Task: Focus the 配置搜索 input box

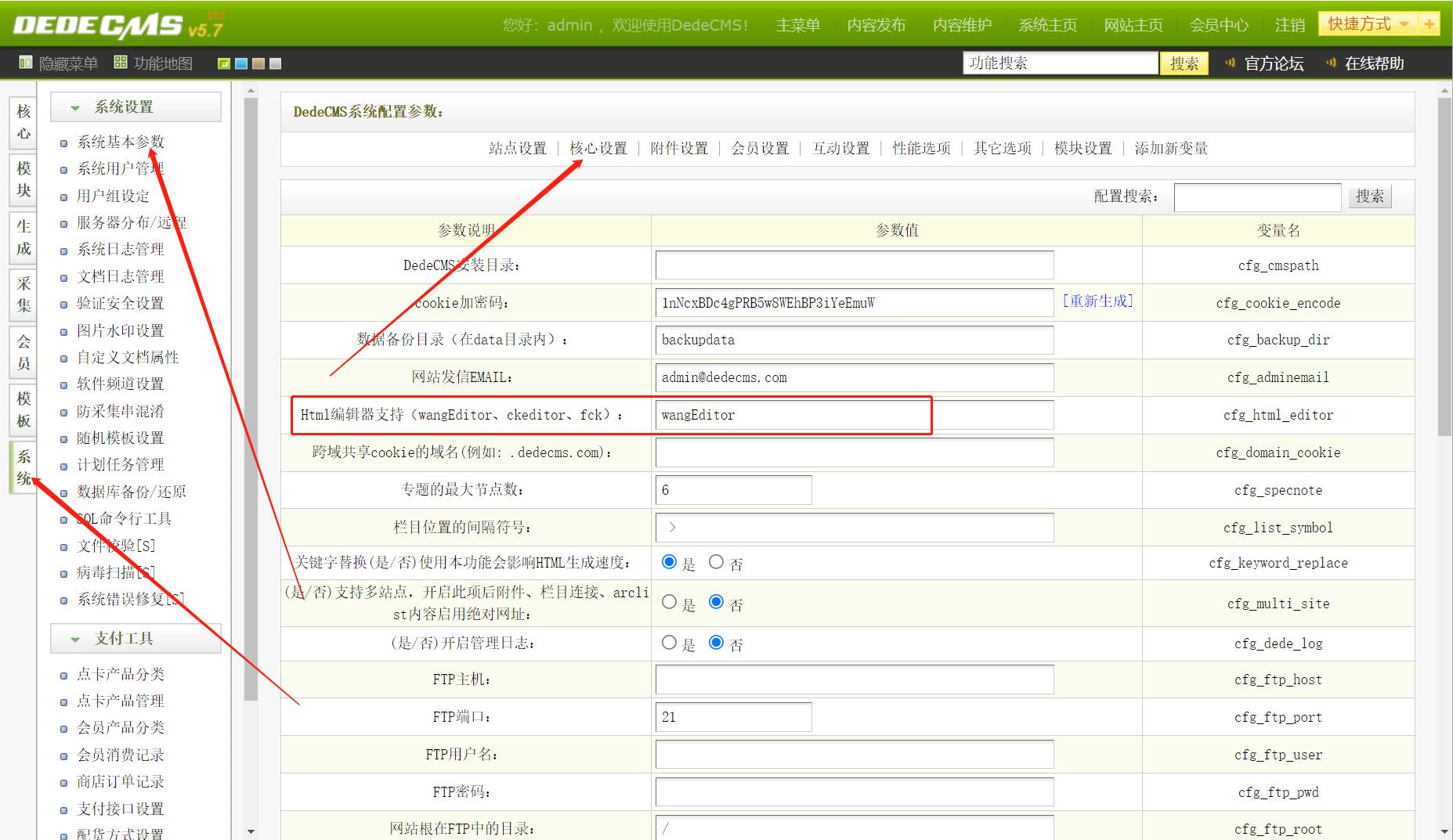Action: [1257, 196]
